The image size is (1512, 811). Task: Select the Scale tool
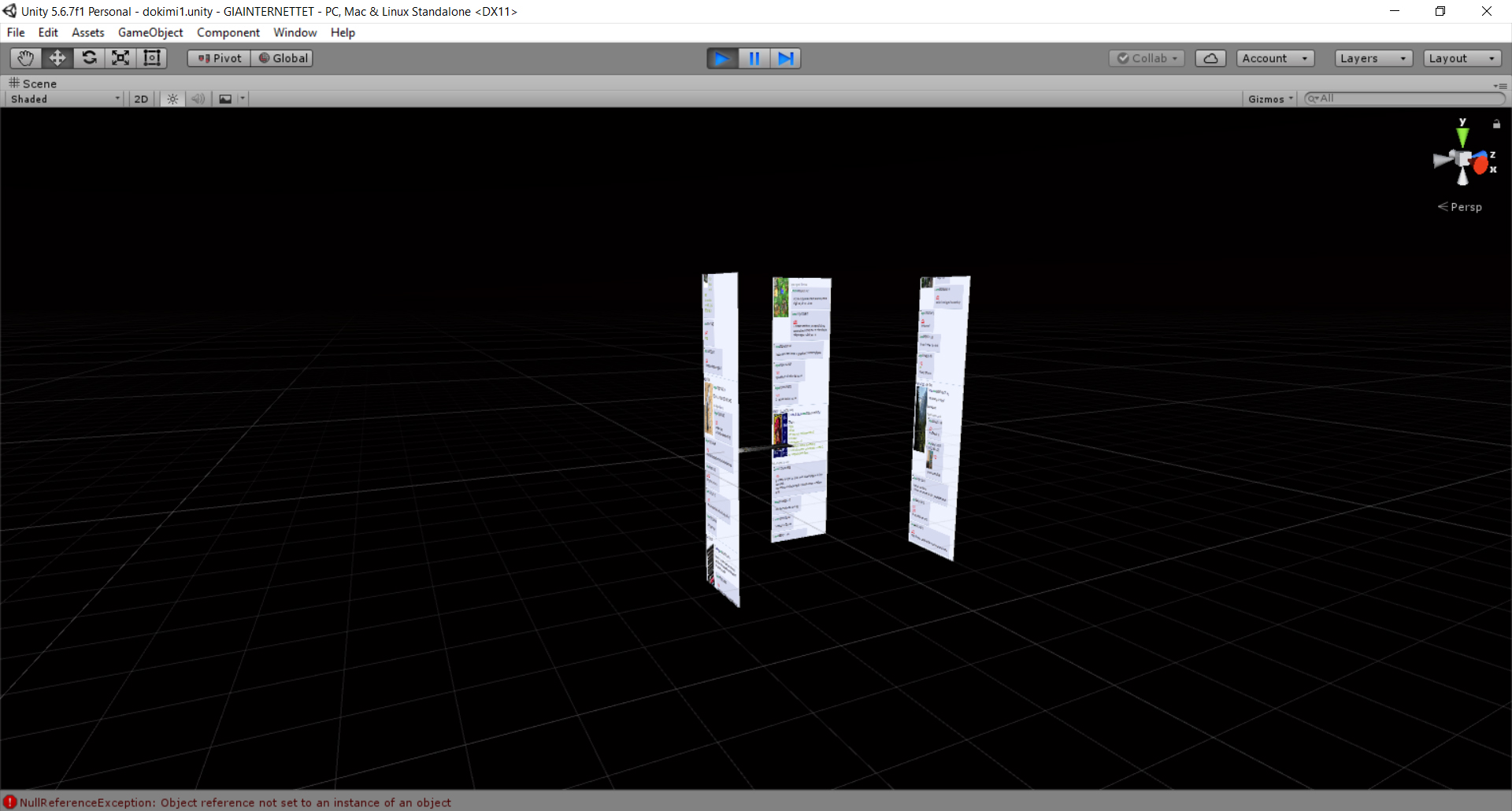tap(120, 58)
